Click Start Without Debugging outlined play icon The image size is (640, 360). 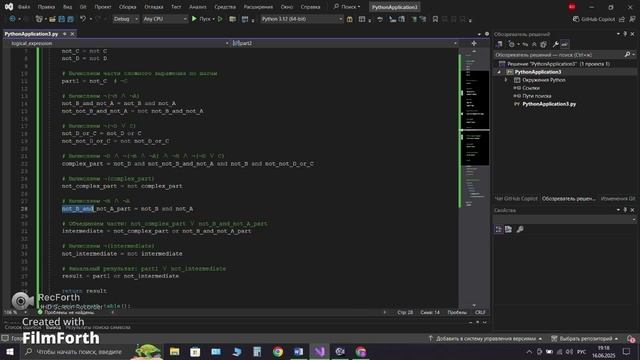220,19
